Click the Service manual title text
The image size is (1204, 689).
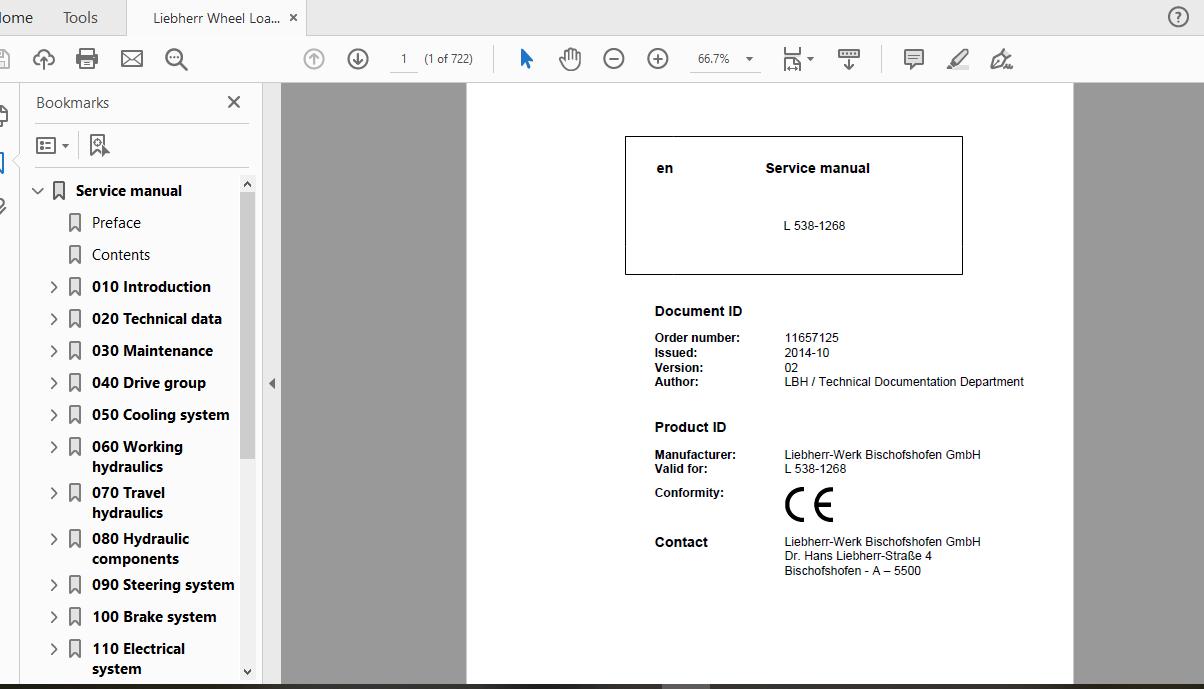[x=817, y=168]
